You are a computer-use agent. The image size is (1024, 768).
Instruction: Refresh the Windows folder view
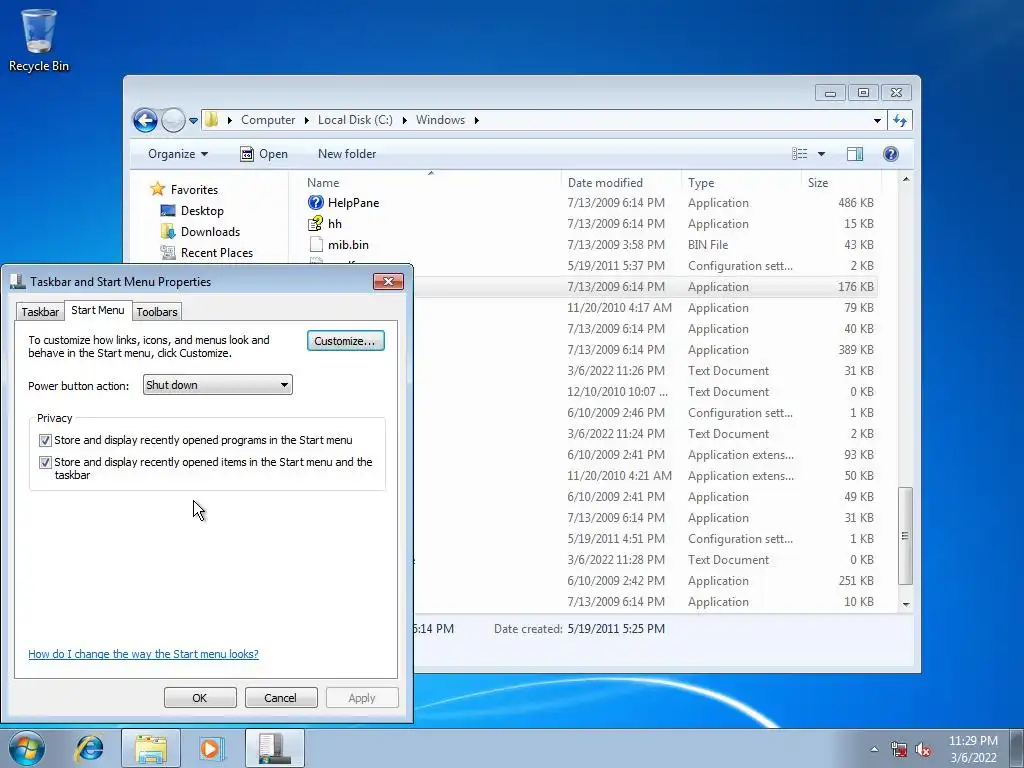pos(900,120)
